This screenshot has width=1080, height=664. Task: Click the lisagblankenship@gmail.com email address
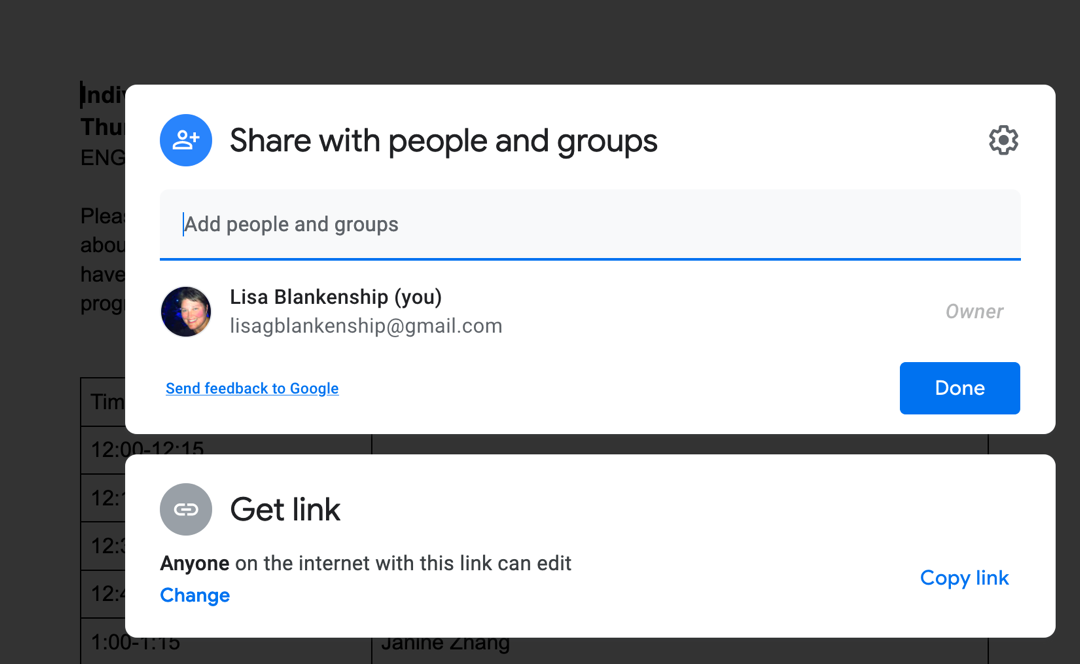tap(366, 326)
